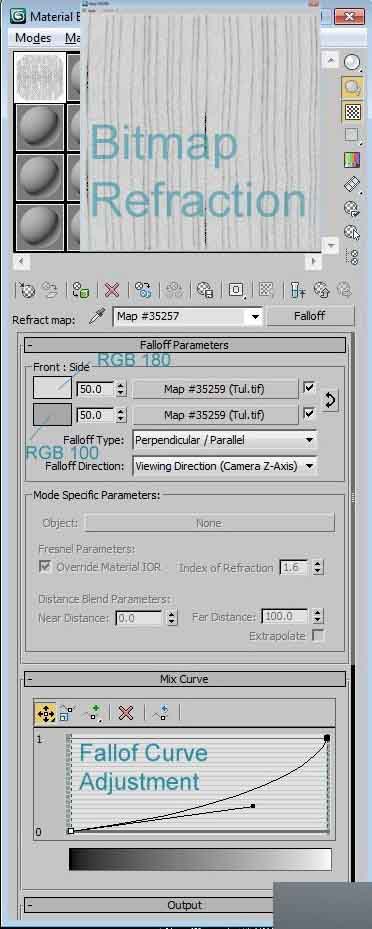Click the Make Unique icon

point(174,290)
